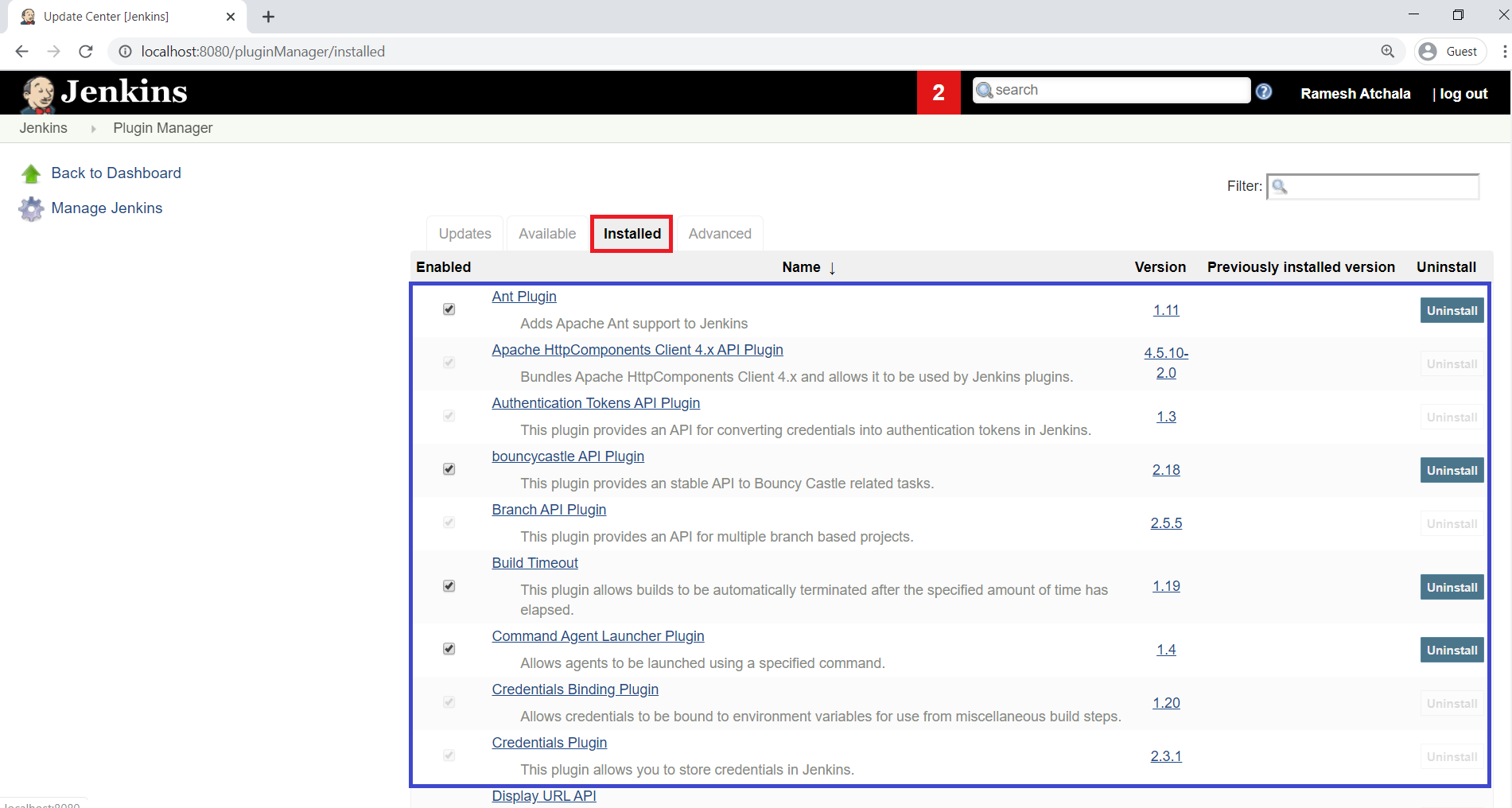This screenshot has width=1512, height=808.
Task: Click the browser address bar URL
Action: 262,52
